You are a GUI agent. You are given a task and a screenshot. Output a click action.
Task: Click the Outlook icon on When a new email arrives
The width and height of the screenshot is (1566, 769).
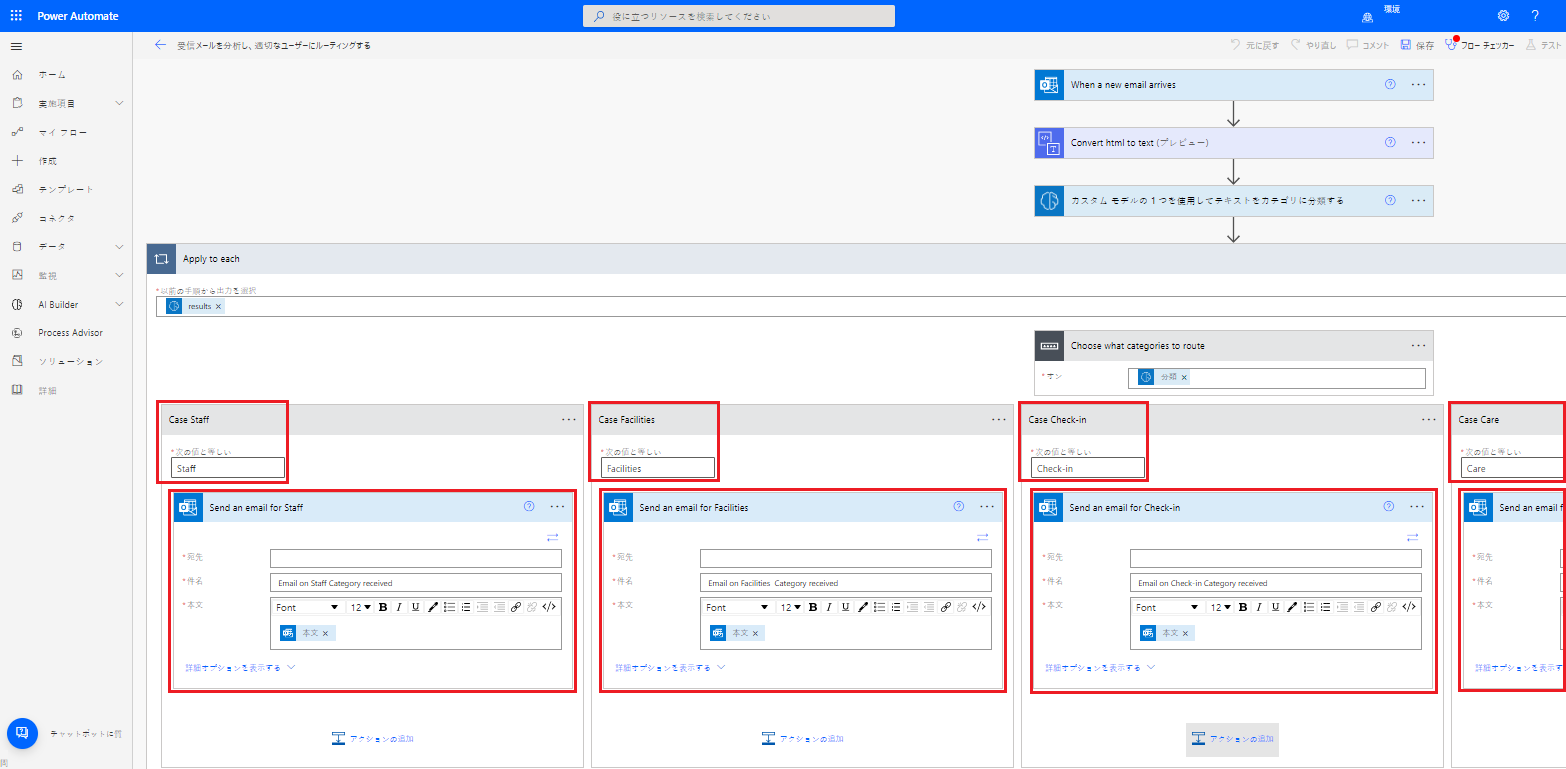[1048, 85]
